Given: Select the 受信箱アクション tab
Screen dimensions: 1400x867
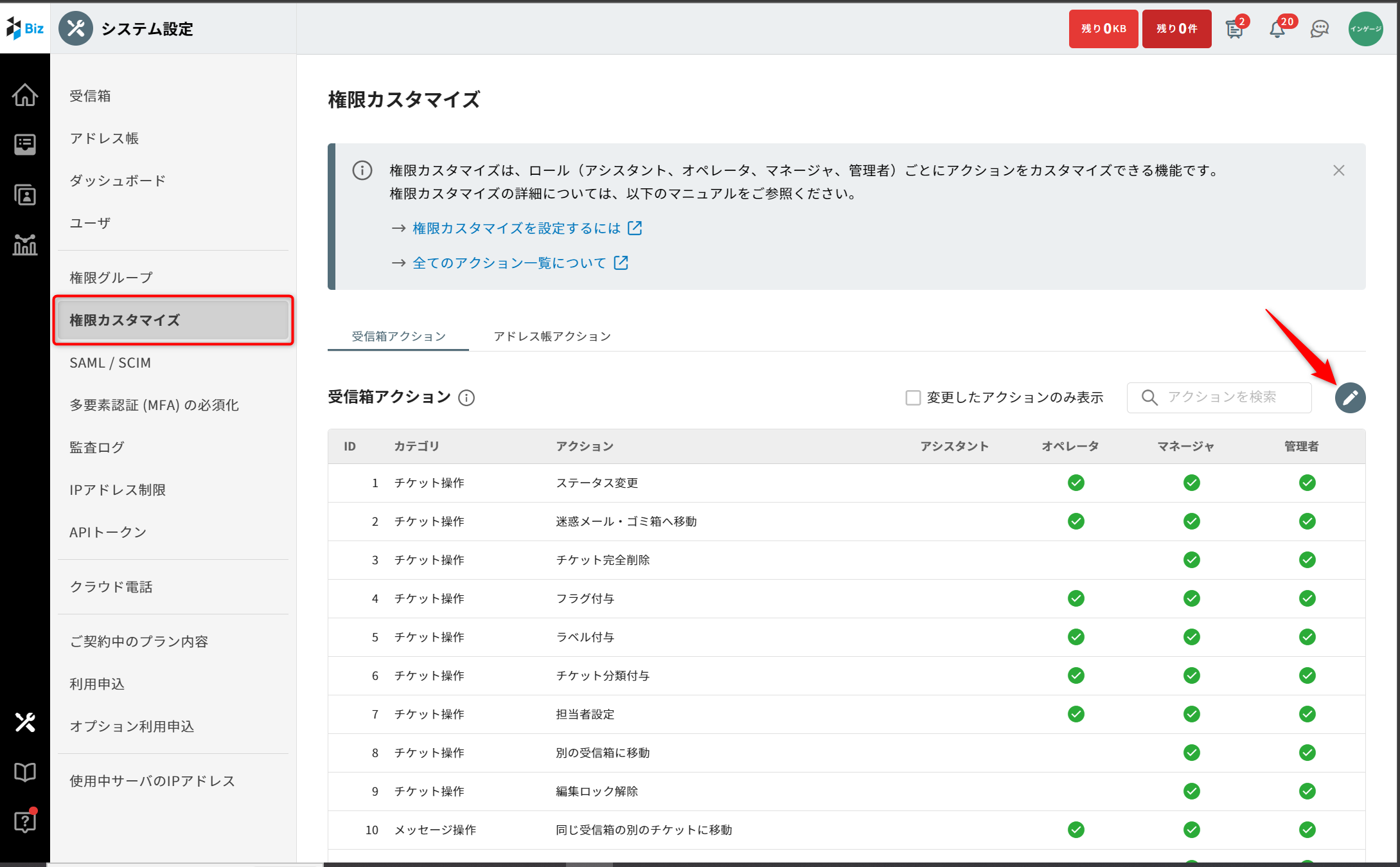Looking at the screenshot, I should pyautogui.click(x=398, y=336).
